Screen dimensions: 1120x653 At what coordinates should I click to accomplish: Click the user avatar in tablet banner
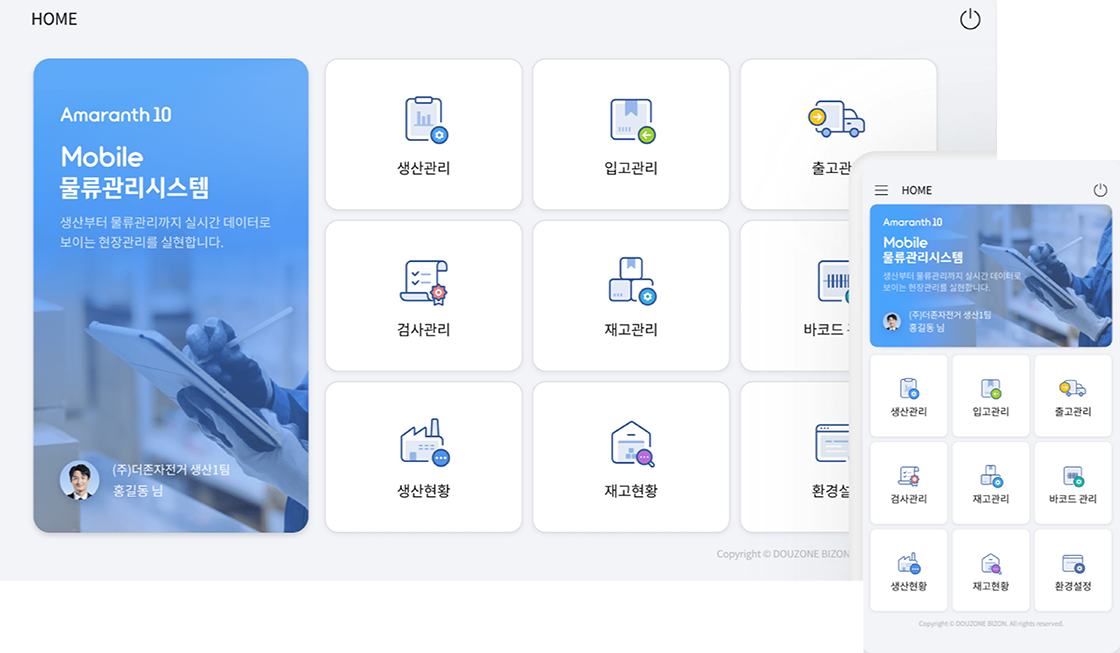tap(79, 480)
